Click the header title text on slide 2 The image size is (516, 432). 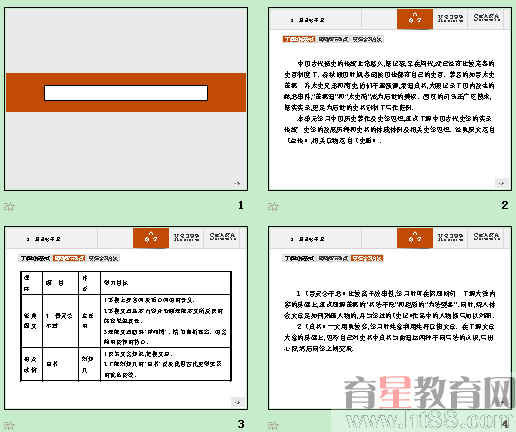pos(307,20)
